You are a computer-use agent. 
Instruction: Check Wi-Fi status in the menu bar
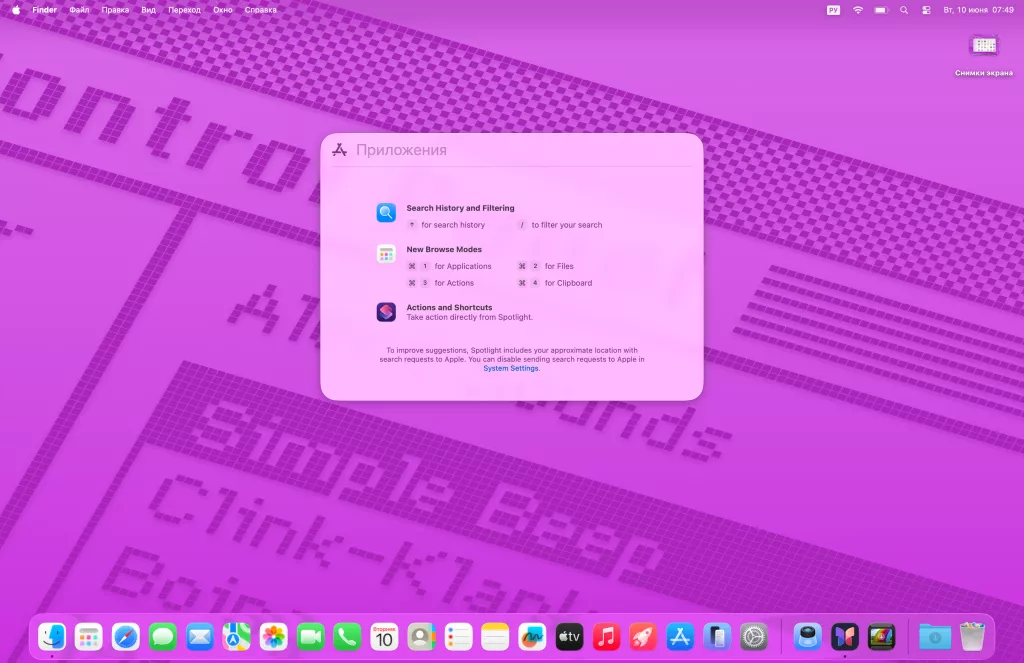857,9
